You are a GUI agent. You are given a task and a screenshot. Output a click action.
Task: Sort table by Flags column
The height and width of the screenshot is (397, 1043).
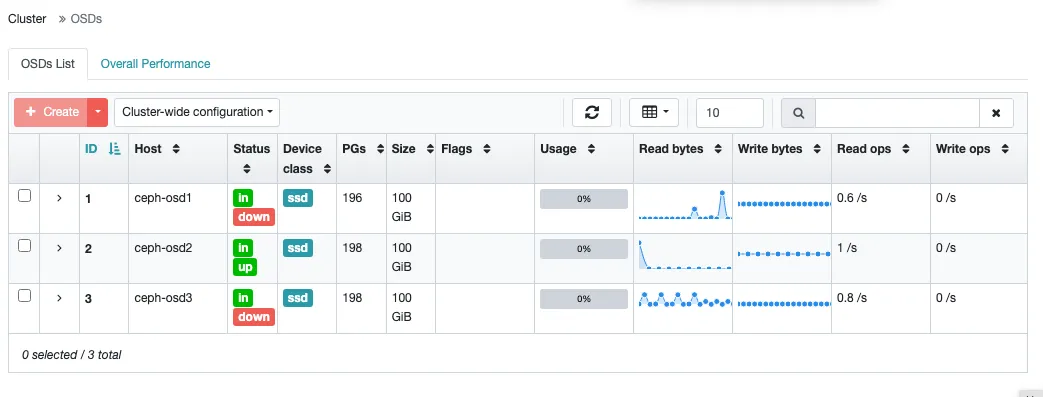tap(487, 149)
